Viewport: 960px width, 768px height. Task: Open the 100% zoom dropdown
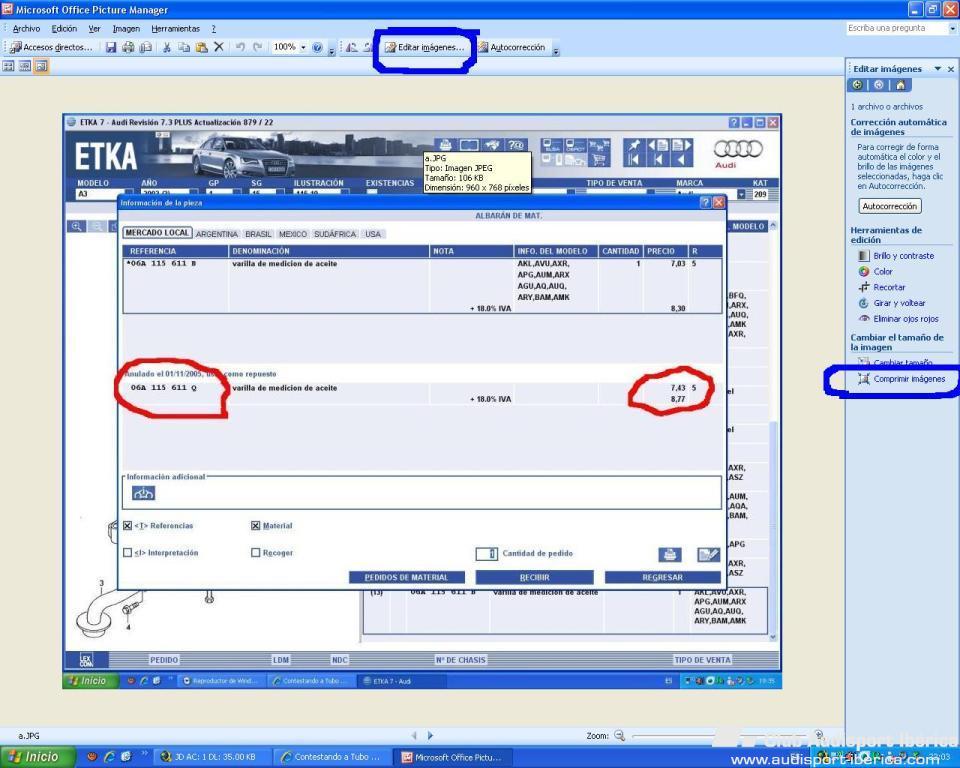pyautogui.click(x=302, y=47)
